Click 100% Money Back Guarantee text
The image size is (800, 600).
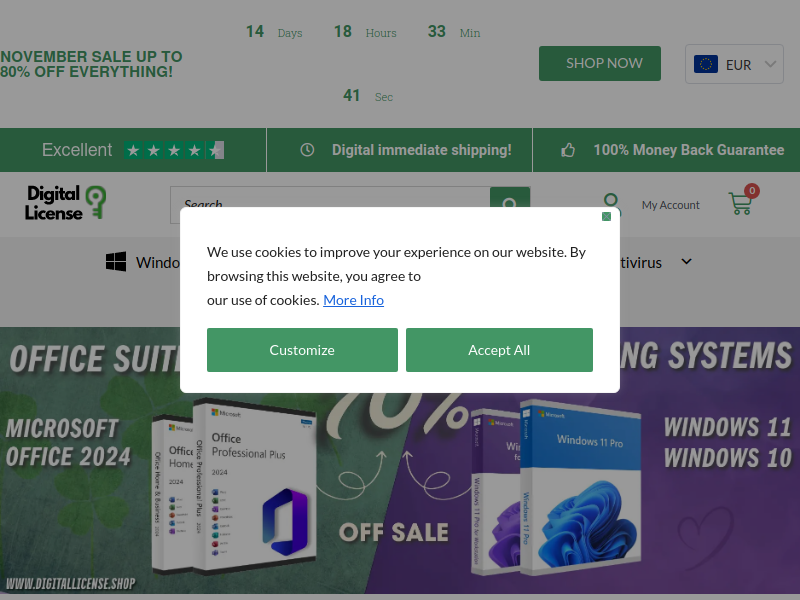coord(689,150)
